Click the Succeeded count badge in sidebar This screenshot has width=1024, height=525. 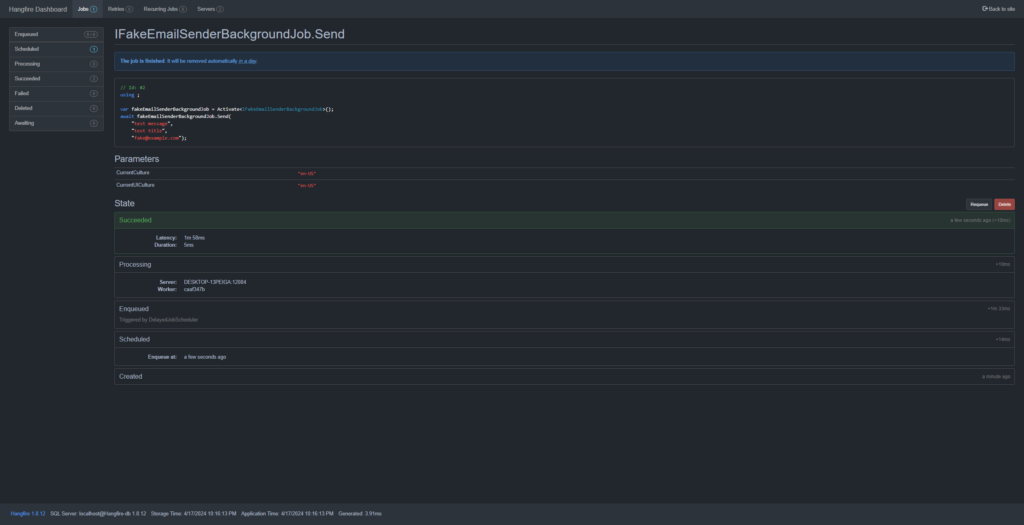tap(93, 77)
